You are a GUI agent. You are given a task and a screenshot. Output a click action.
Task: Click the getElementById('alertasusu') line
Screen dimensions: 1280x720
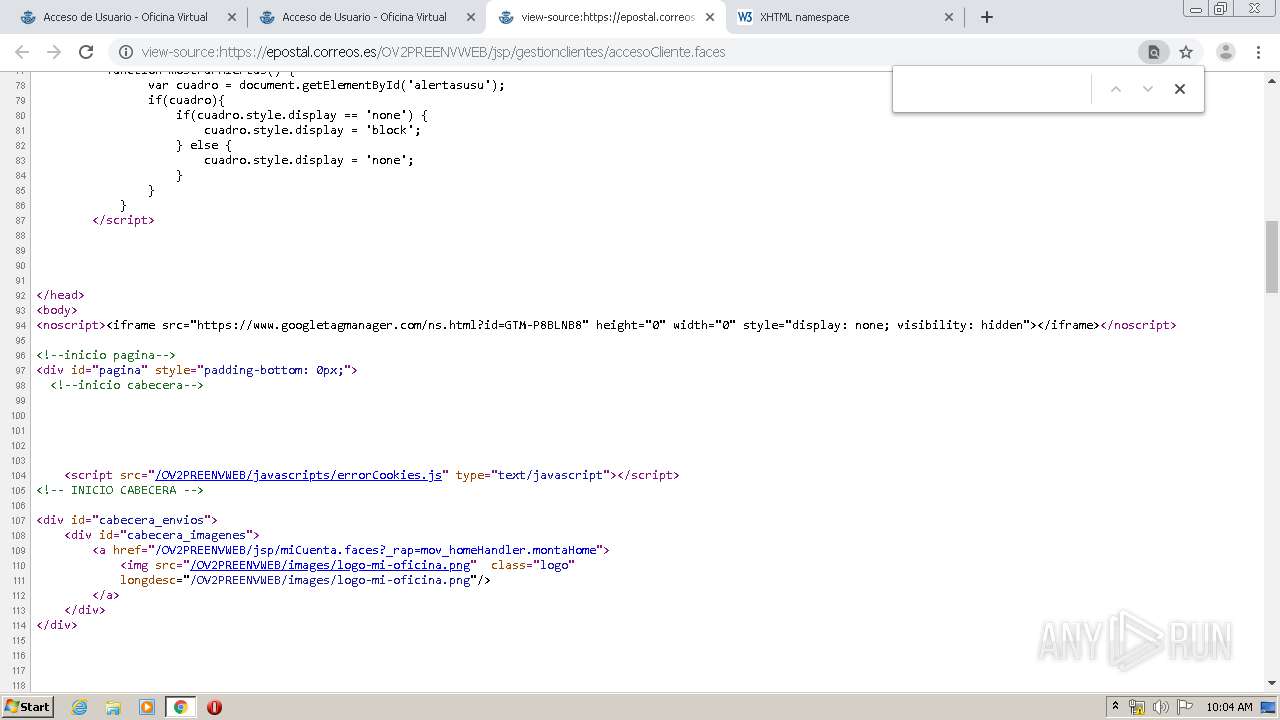[326, 85]
